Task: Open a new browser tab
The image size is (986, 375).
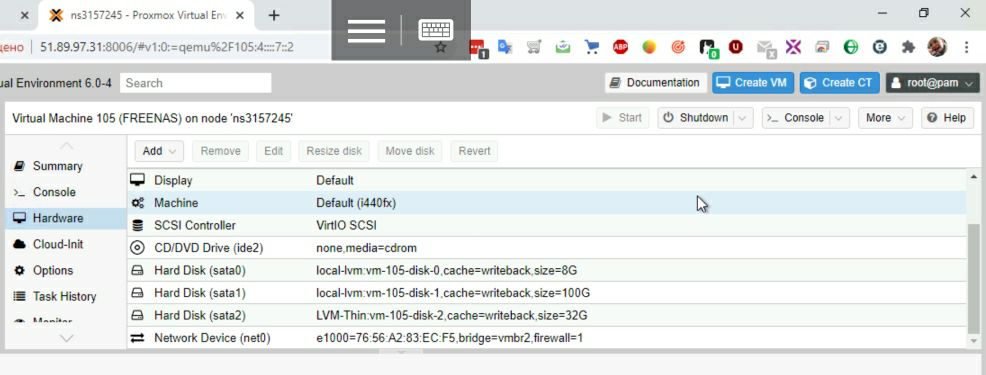Action: click(274, 15)
